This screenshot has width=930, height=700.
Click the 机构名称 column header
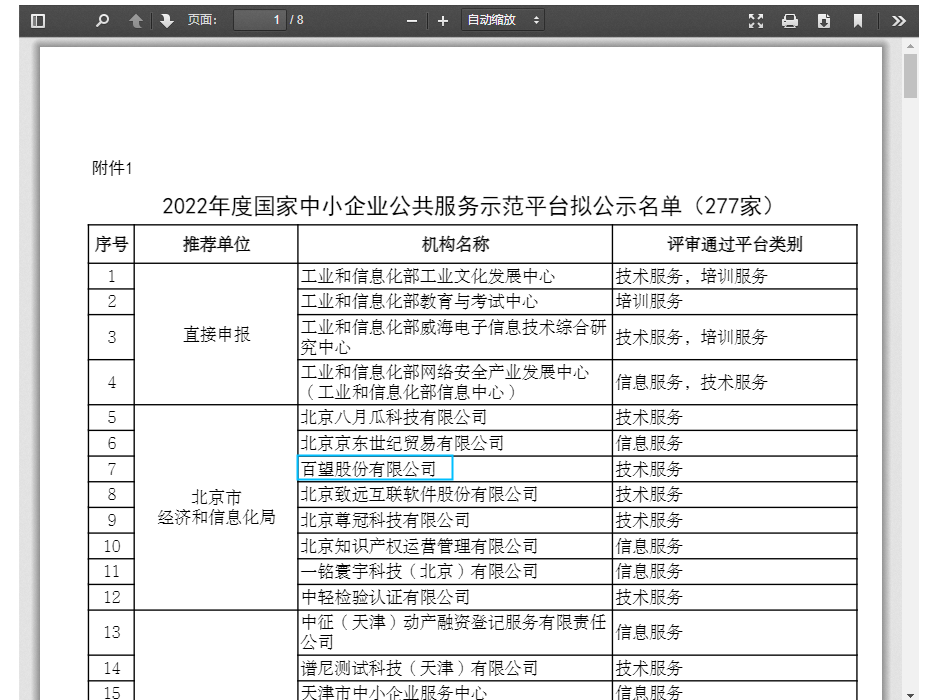click(455, 244)
